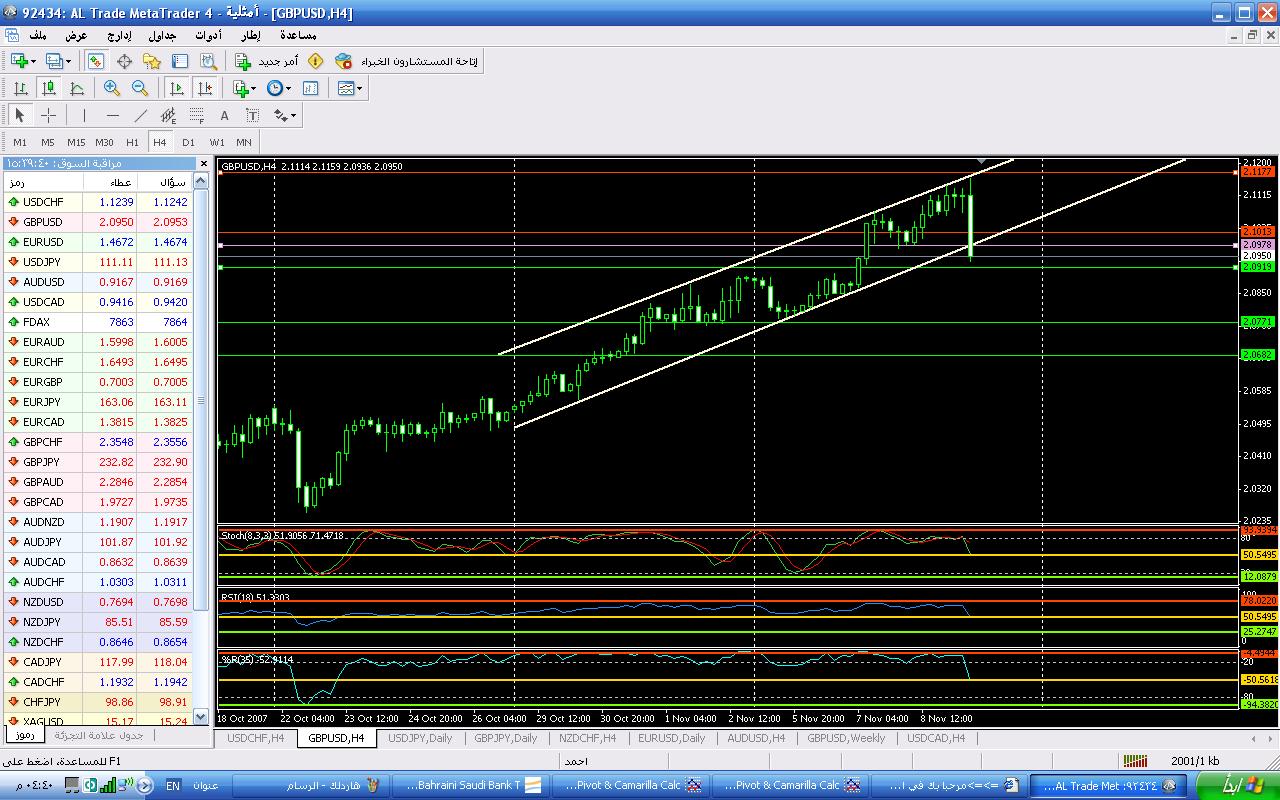Select the Fibonacci retracement tool
This screenshot has height=800, width=1280.
(x=197, y=115)
